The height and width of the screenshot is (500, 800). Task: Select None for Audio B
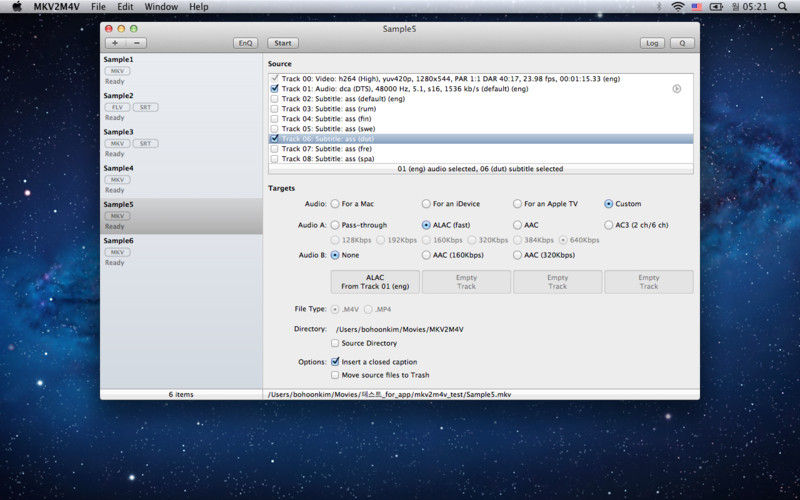pos(335,255)
